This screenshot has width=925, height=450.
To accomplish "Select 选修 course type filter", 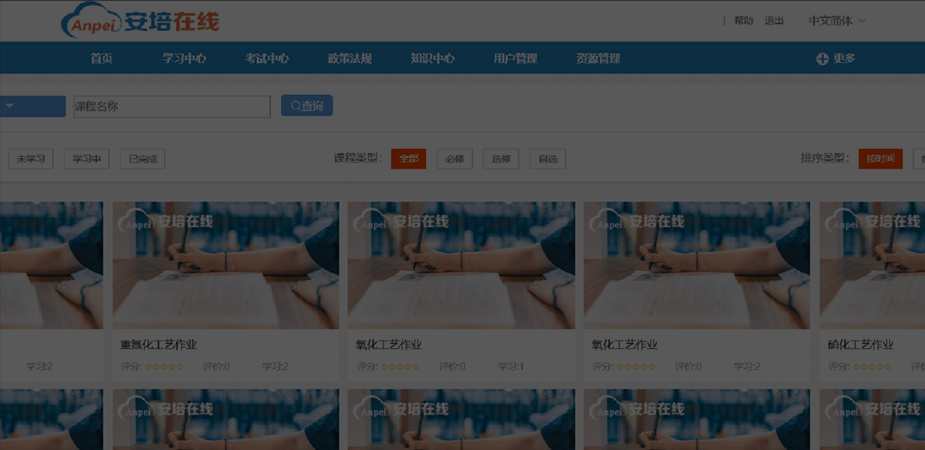I will (501, 159).
